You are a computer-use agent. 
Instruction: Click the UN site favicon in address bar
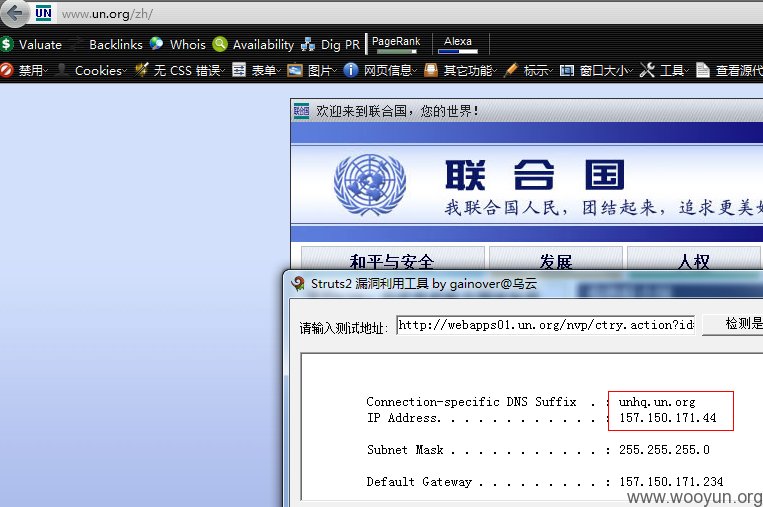point(43,14)
